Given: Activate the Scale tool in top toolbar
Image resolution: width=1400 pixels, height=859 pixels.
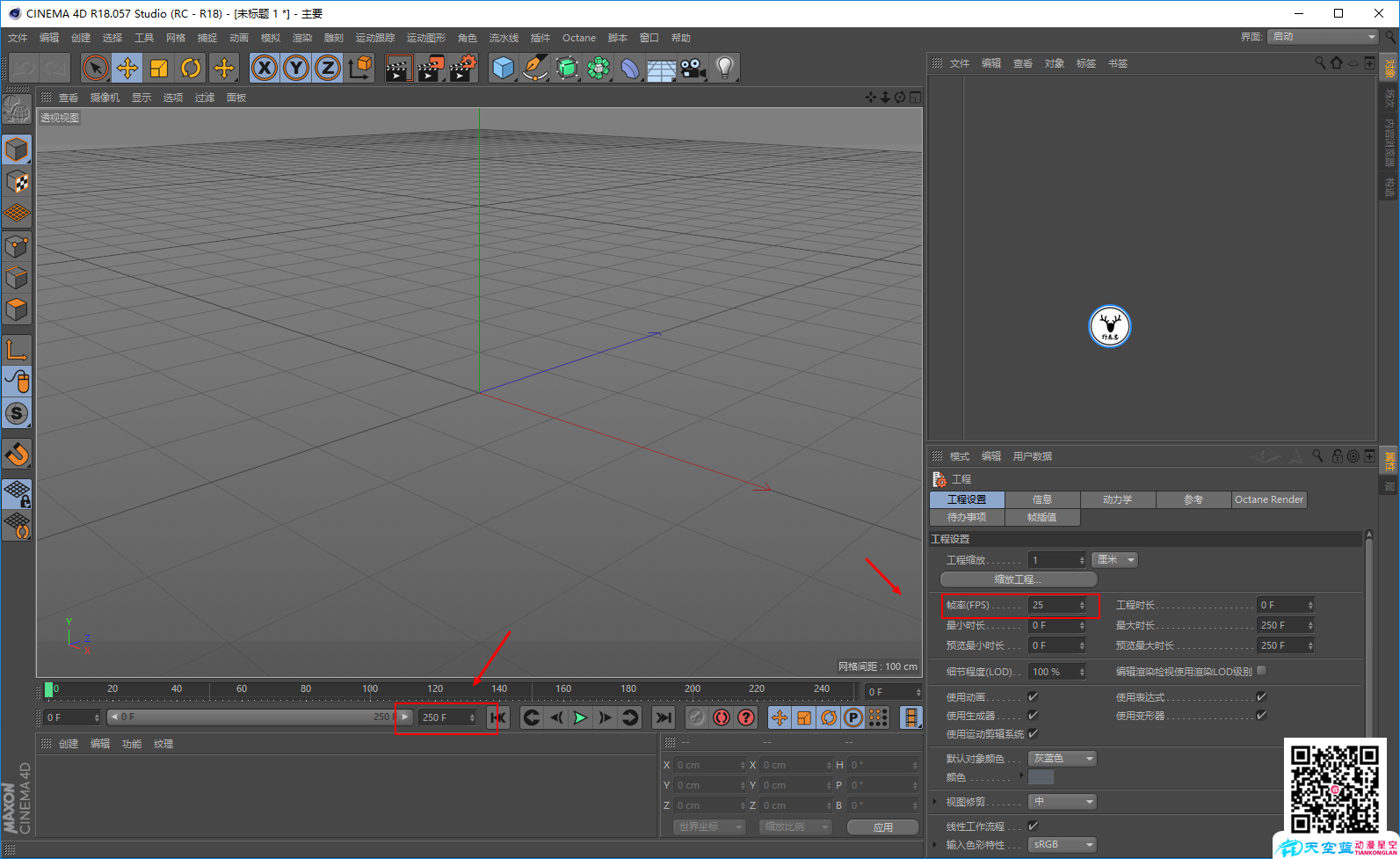Looking at the screenshot, I should pyautogui.click(x=159, y=68).
